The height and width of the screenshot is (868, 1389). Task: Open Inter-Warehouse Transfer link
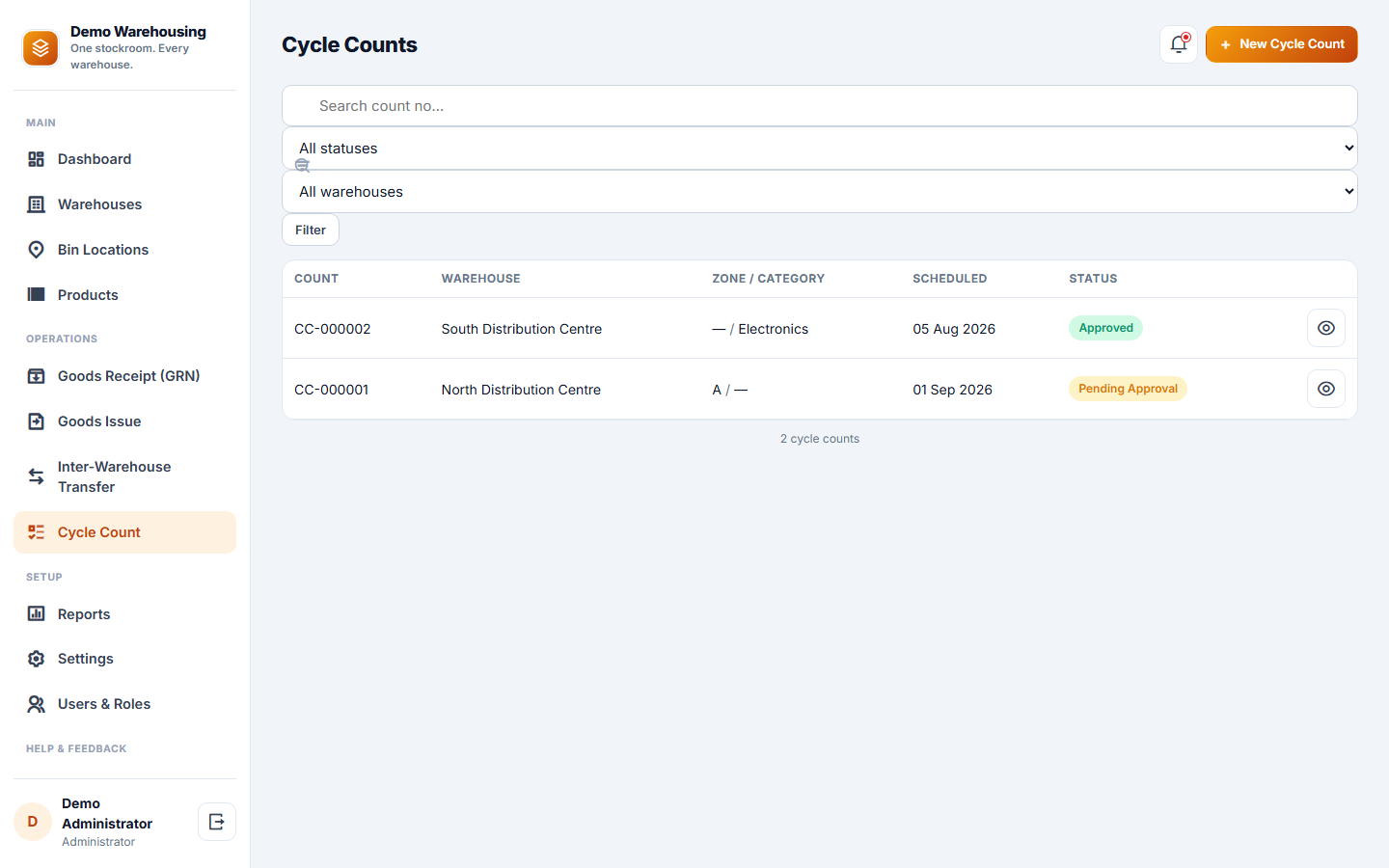124,476
